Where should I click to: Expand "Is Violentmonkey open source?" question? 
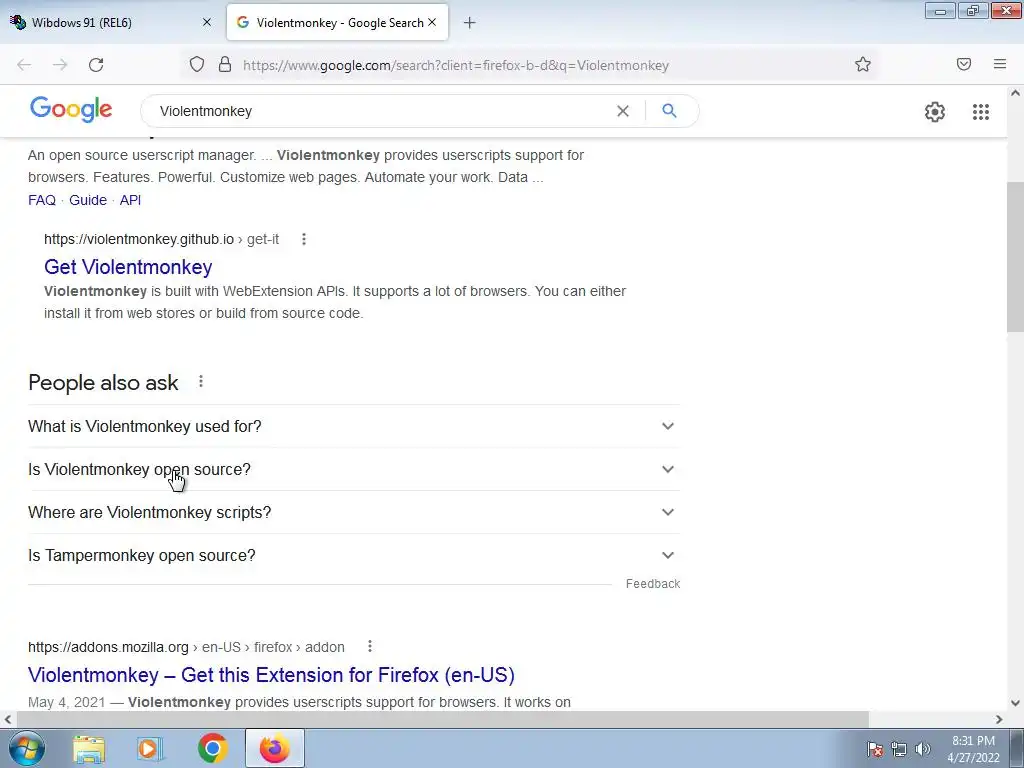click(x=354, y=470)
